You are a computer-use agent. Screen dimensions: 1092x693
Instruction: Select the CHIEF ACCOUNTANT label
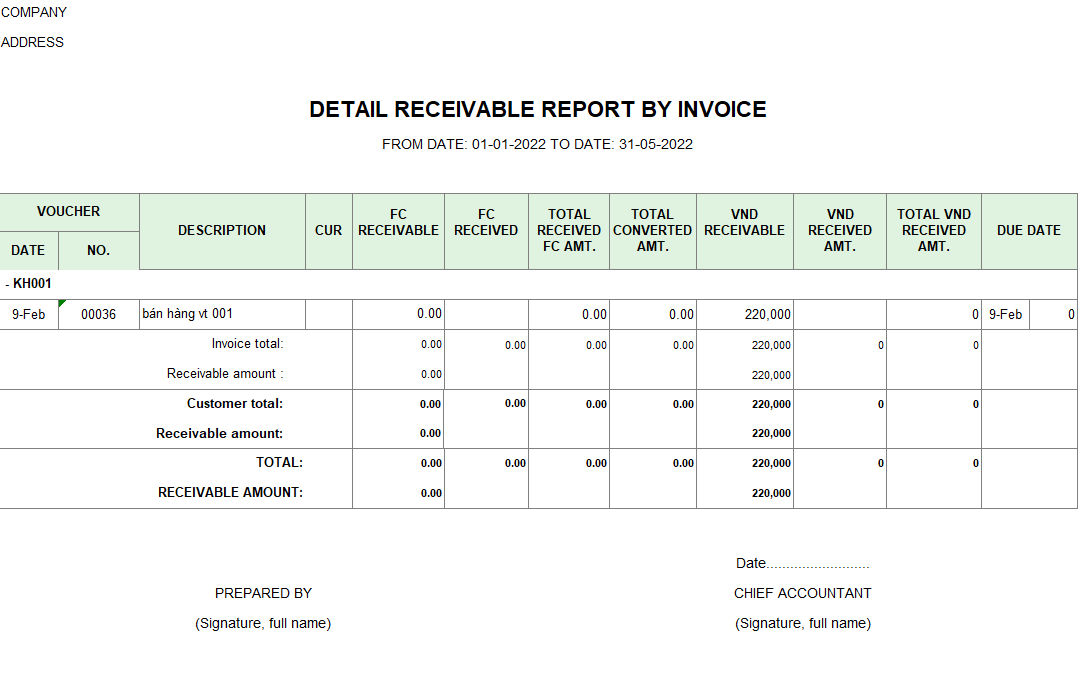[x=802, y=593]
